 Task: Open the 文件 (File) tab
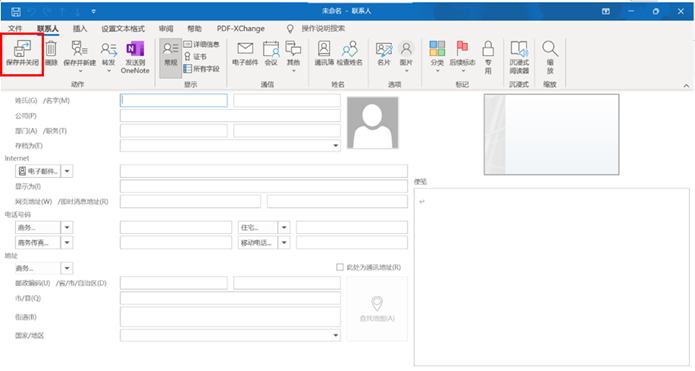coord(15,29)
